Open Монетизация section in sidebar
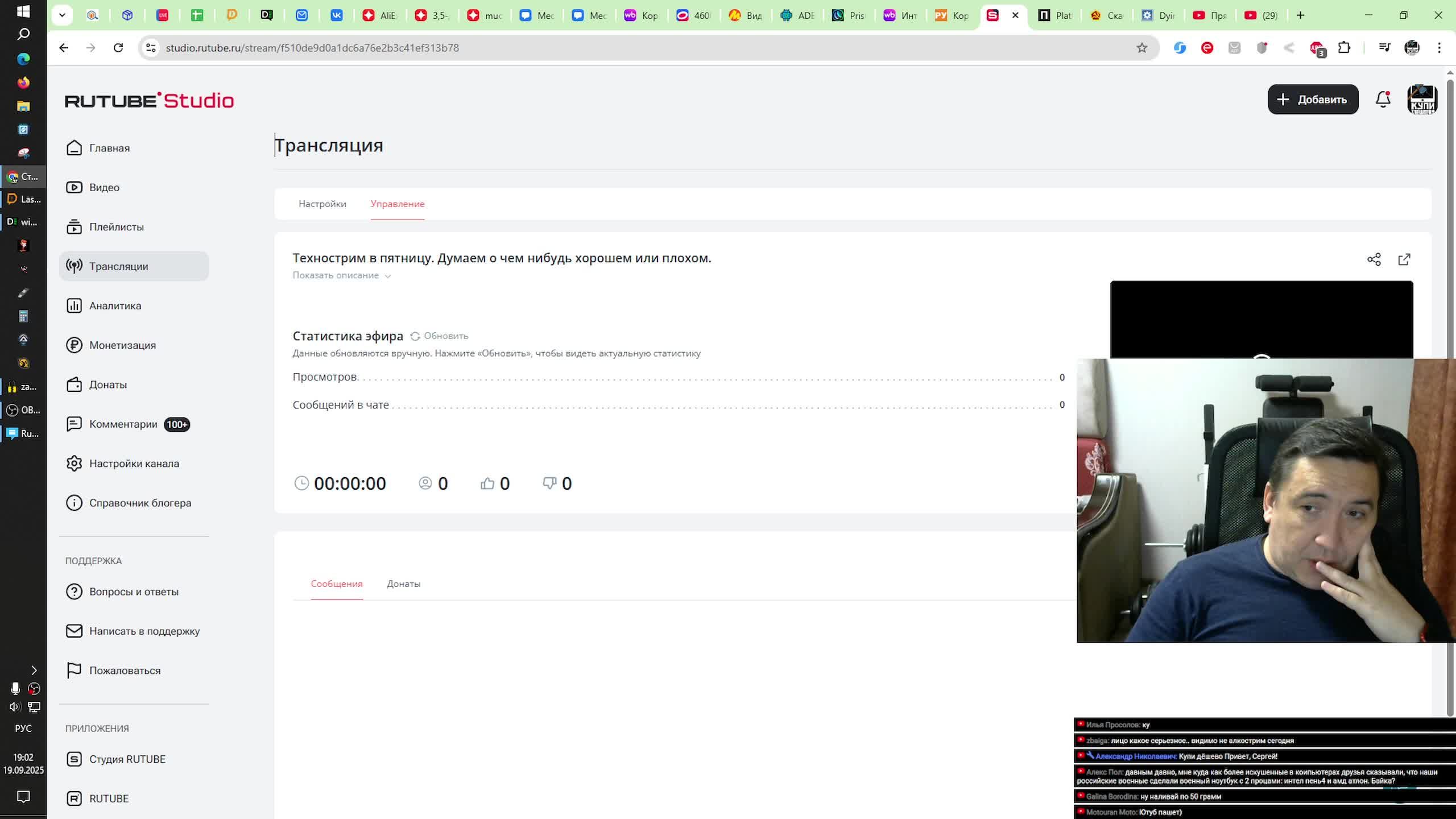The width and height of the screenshot is (1456, 819). pyautogui.click(x=122, y=345)
